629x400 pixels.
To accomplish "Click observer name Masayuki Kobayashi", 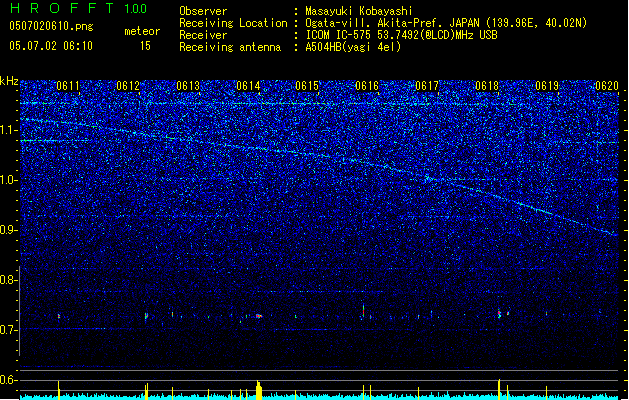I will (359, 11).
